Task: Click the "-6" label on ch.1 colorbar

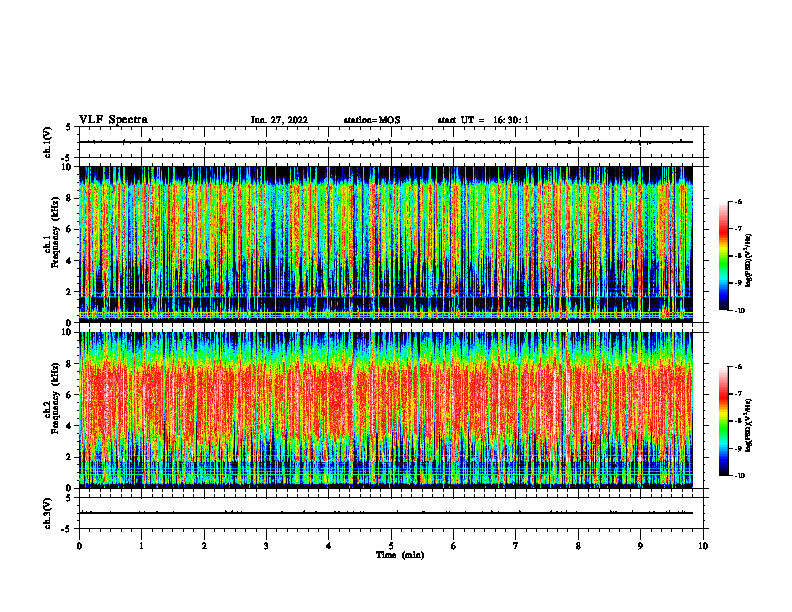Action: pos(738,202)
